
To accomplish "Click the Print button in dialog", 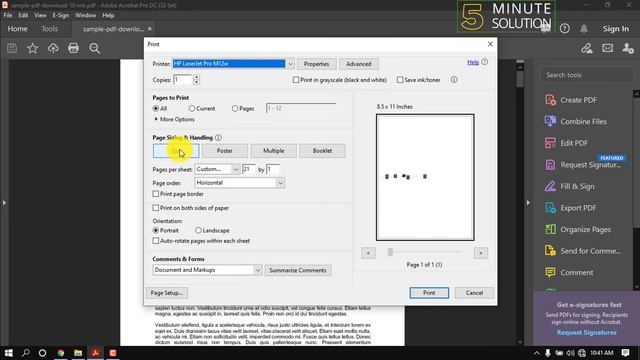I will 429,293.
